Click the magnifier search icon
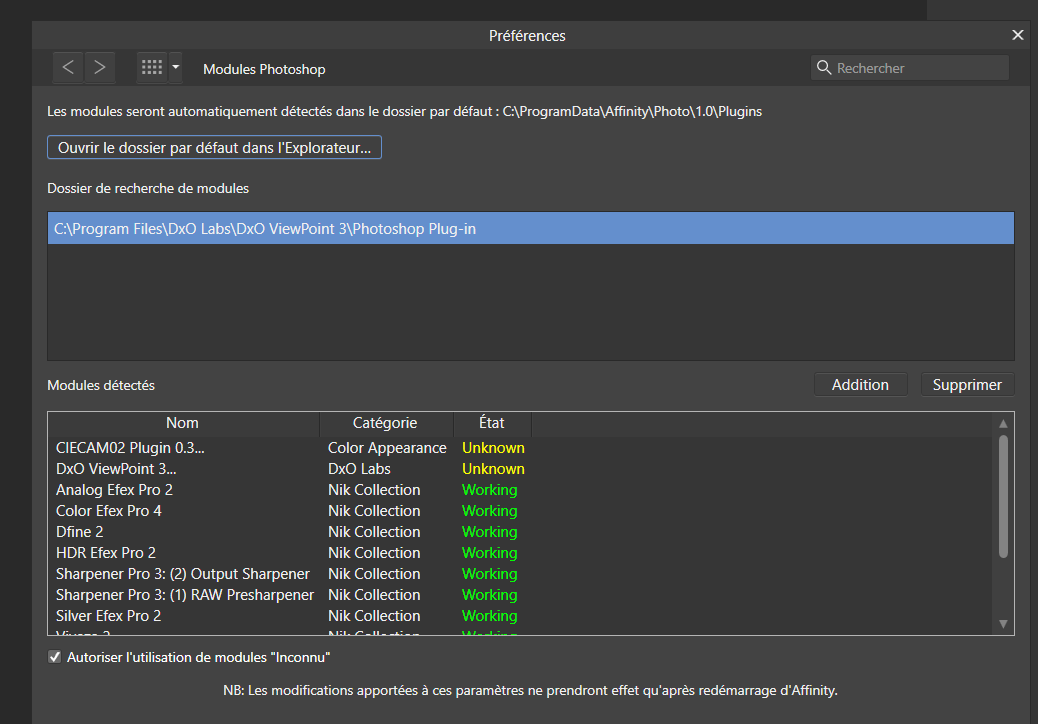This screenshot has height=724, width=1038. (x=824, y=68)
